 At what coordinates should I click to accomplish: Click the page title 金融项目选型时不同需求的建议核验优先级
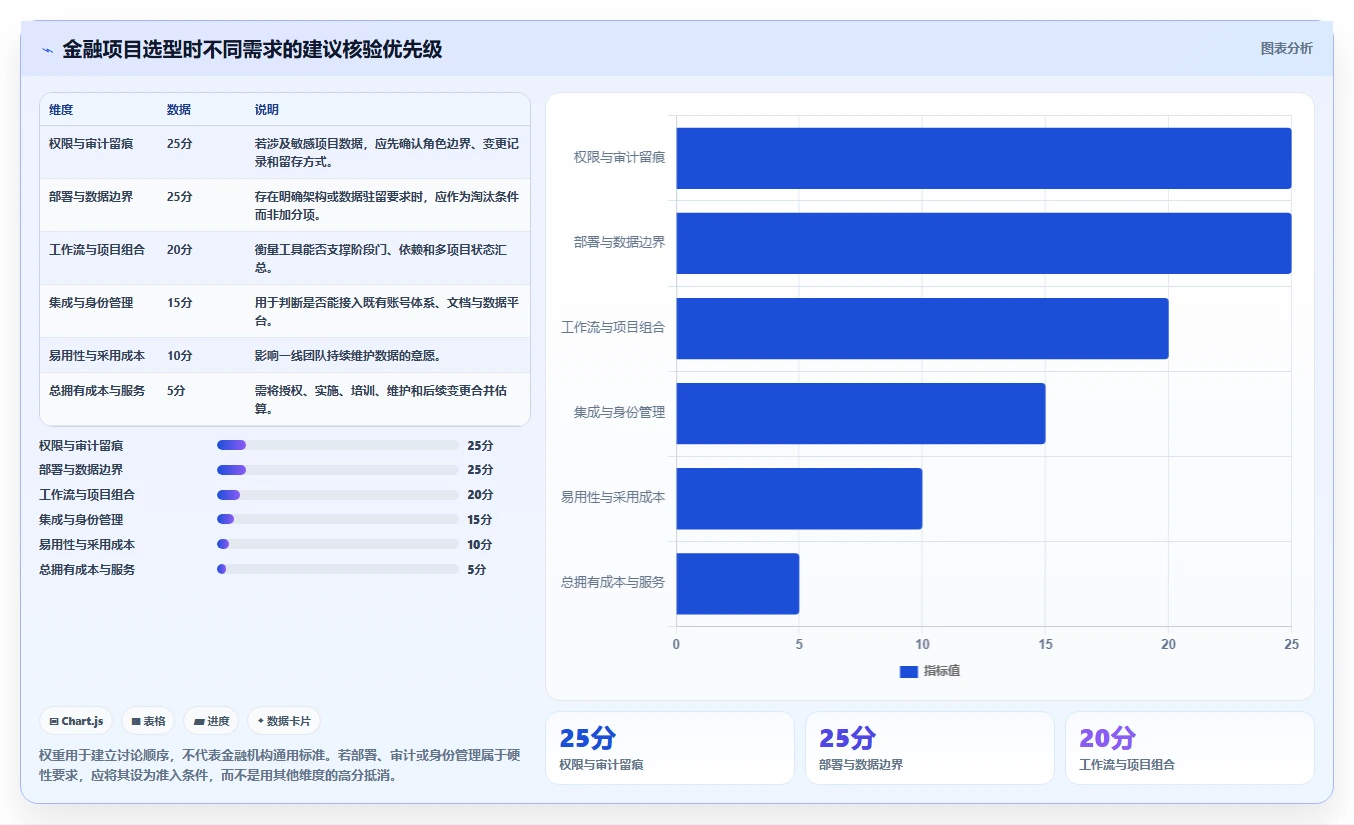point(252,49)
